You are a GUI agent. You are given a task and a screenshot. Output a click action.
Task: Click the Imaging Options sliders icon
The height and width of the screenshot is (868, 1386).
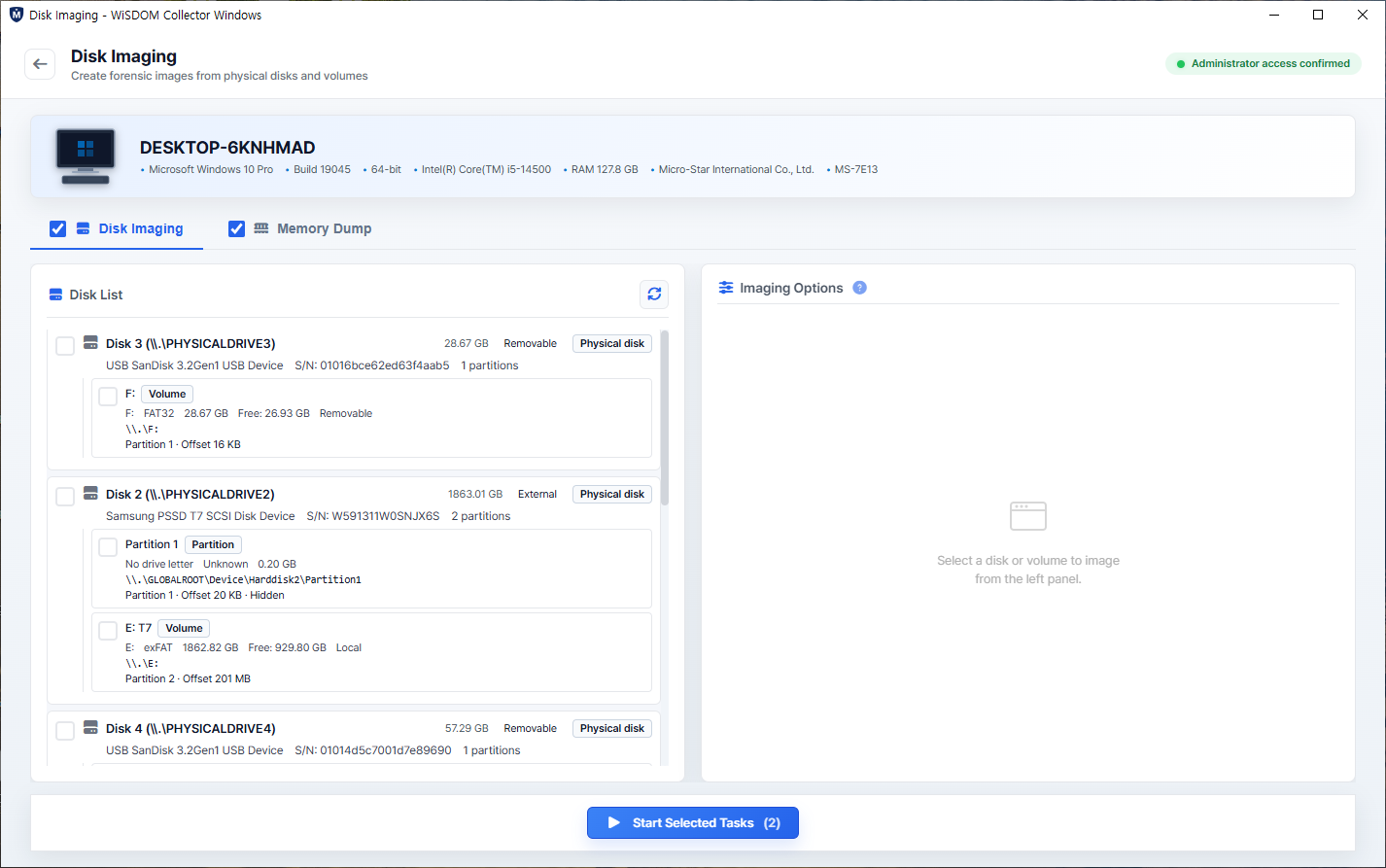(x=726, y=288)
